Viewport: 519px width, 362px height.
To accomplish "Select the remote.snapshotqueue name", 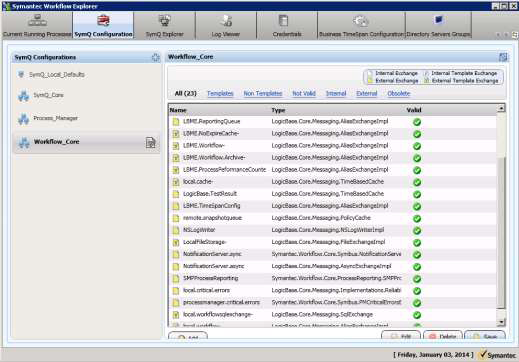I will pyautogui.click(x=212, y=218).
